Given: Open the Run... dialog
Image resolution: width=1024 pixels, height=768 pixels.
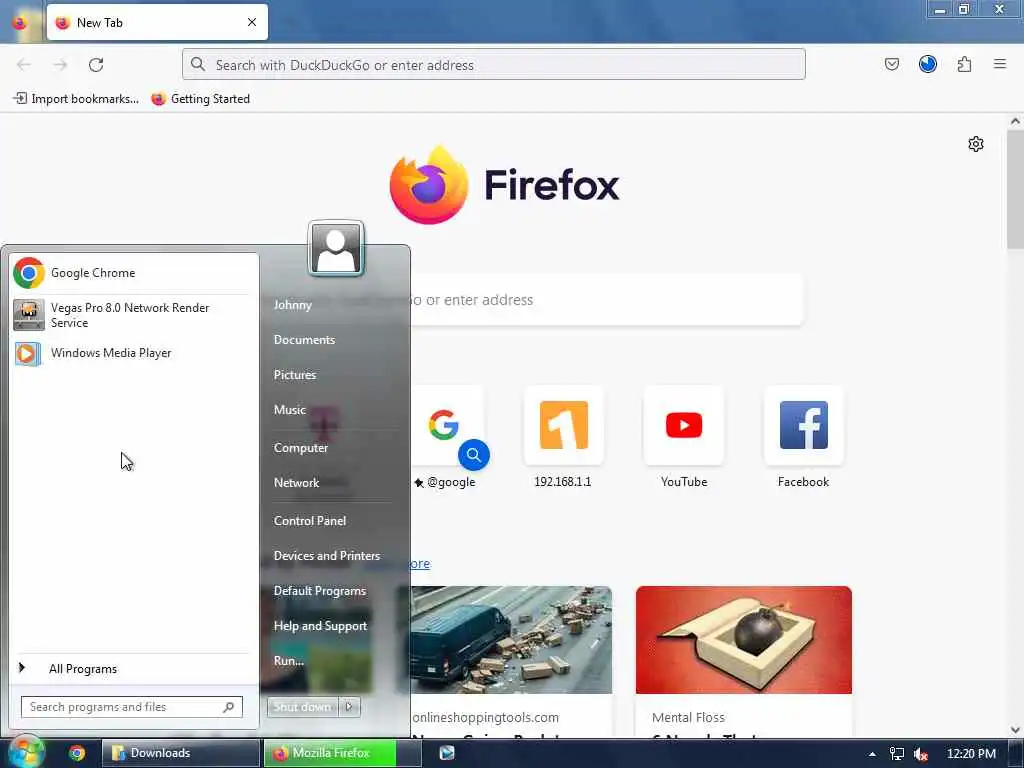Looking at the screenshot, I should pyautogui.click(x=289, y=661).
